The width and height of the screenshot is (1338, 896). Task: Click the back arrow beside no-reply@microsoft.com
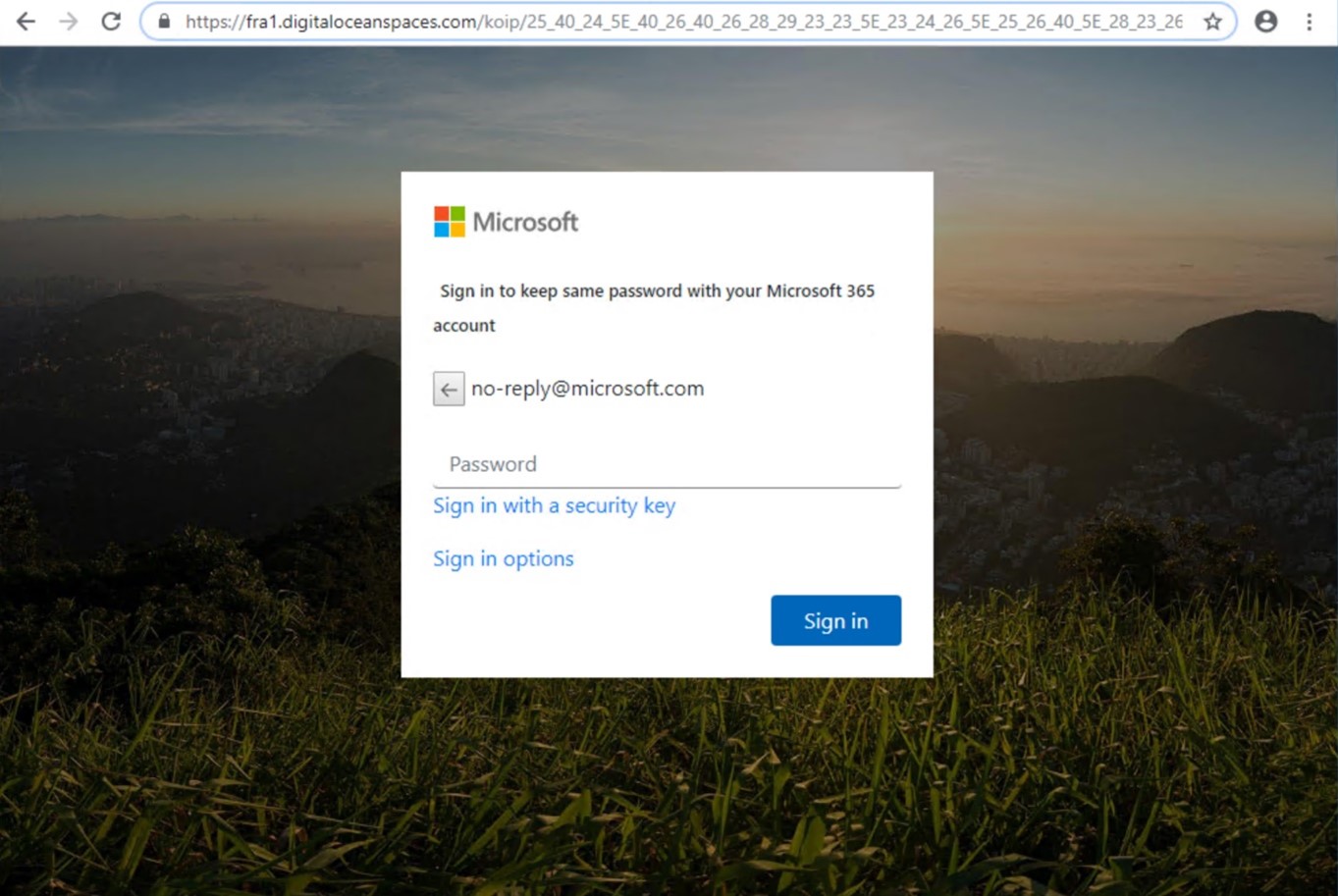[449, 389]
